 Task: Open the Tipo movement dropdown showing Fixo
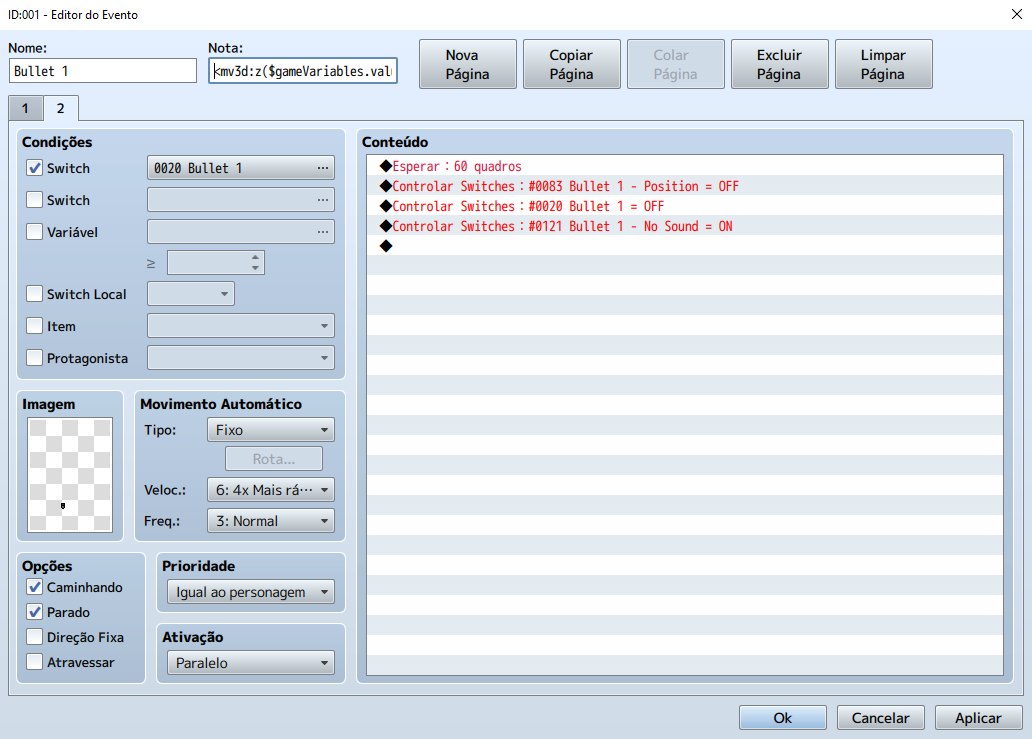point(271,430)
